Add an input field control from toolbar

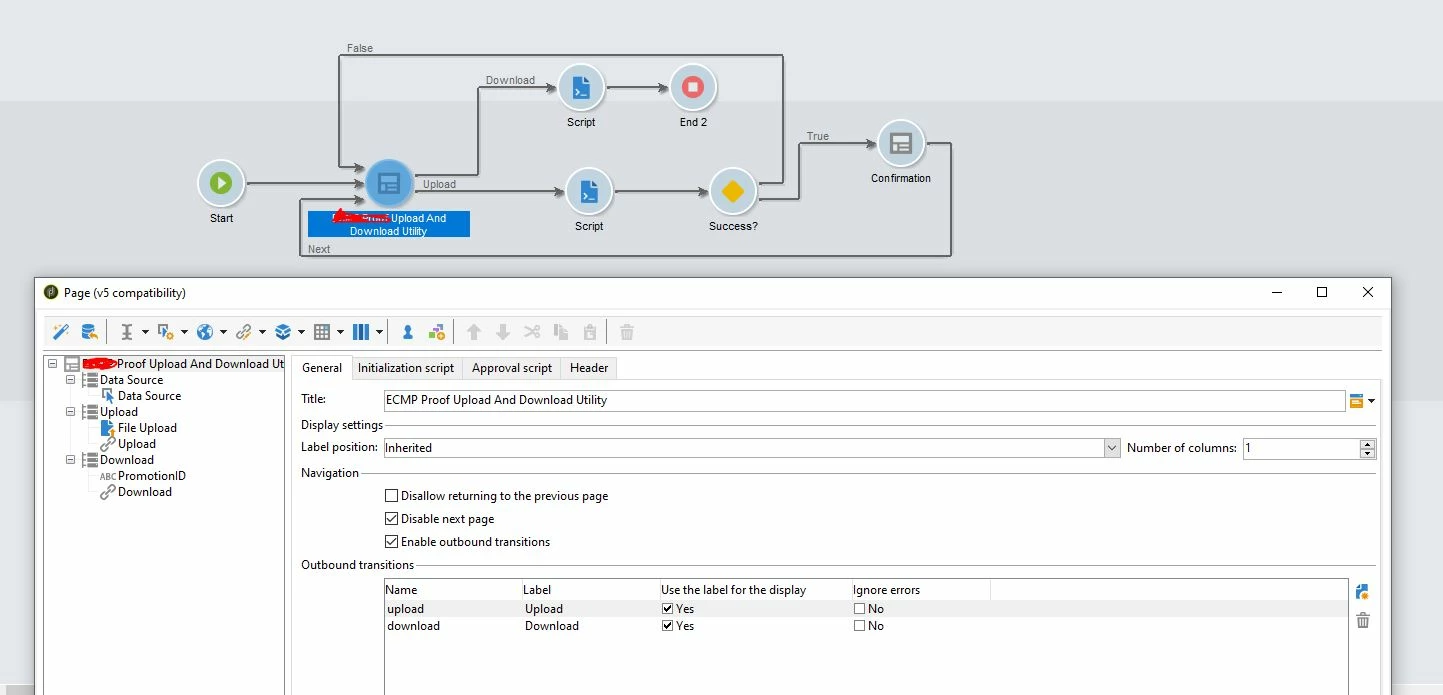(x=127, y=332)
